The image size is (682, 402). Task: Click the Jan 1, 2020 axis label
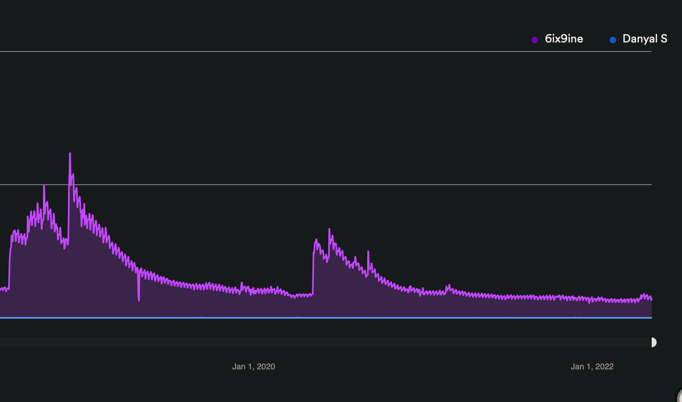[x=253, y=367]
